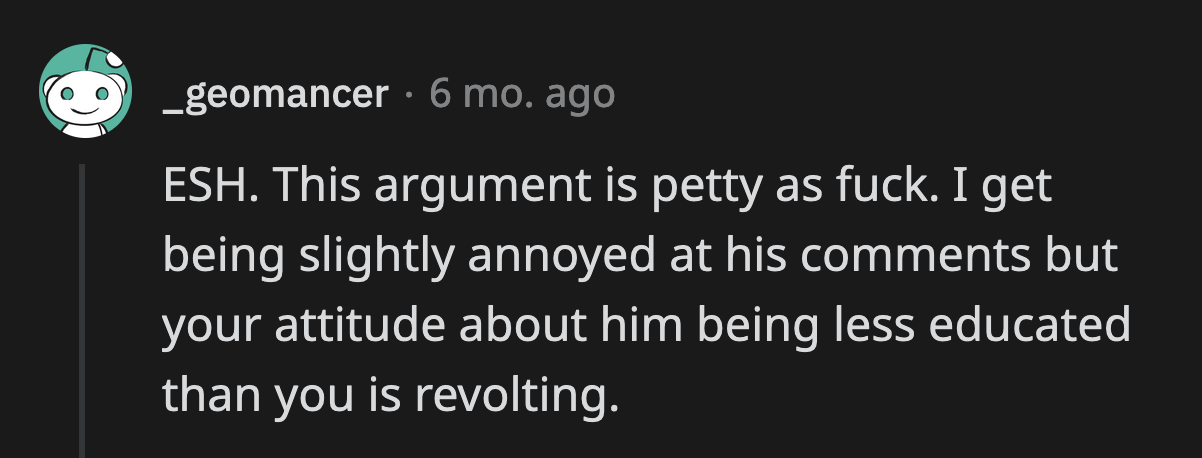Click the _geomancer Snoo avatar icon
The width and height of the screenshot is (1202, 458).
point(86,91)
